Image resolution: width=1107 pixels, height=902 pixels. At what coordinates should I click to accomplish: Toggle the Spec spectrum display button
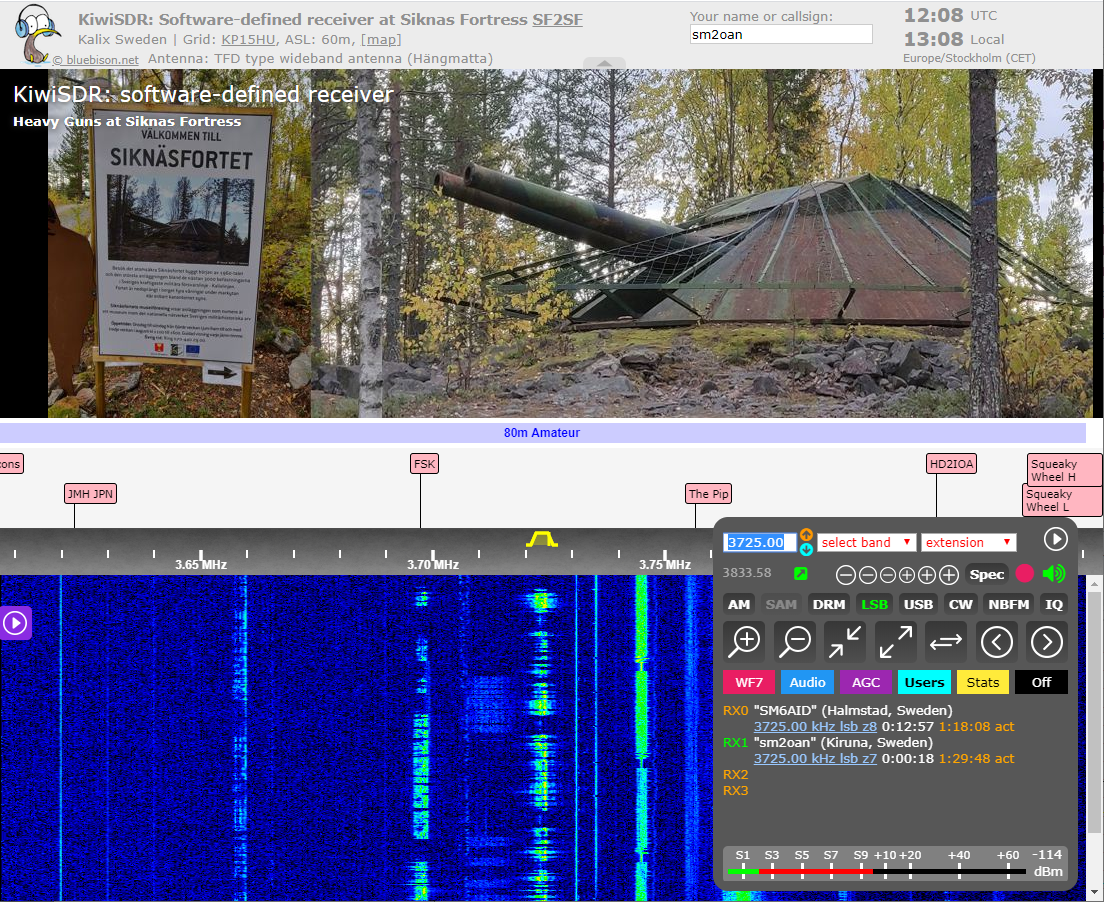[x=986, y=575]
